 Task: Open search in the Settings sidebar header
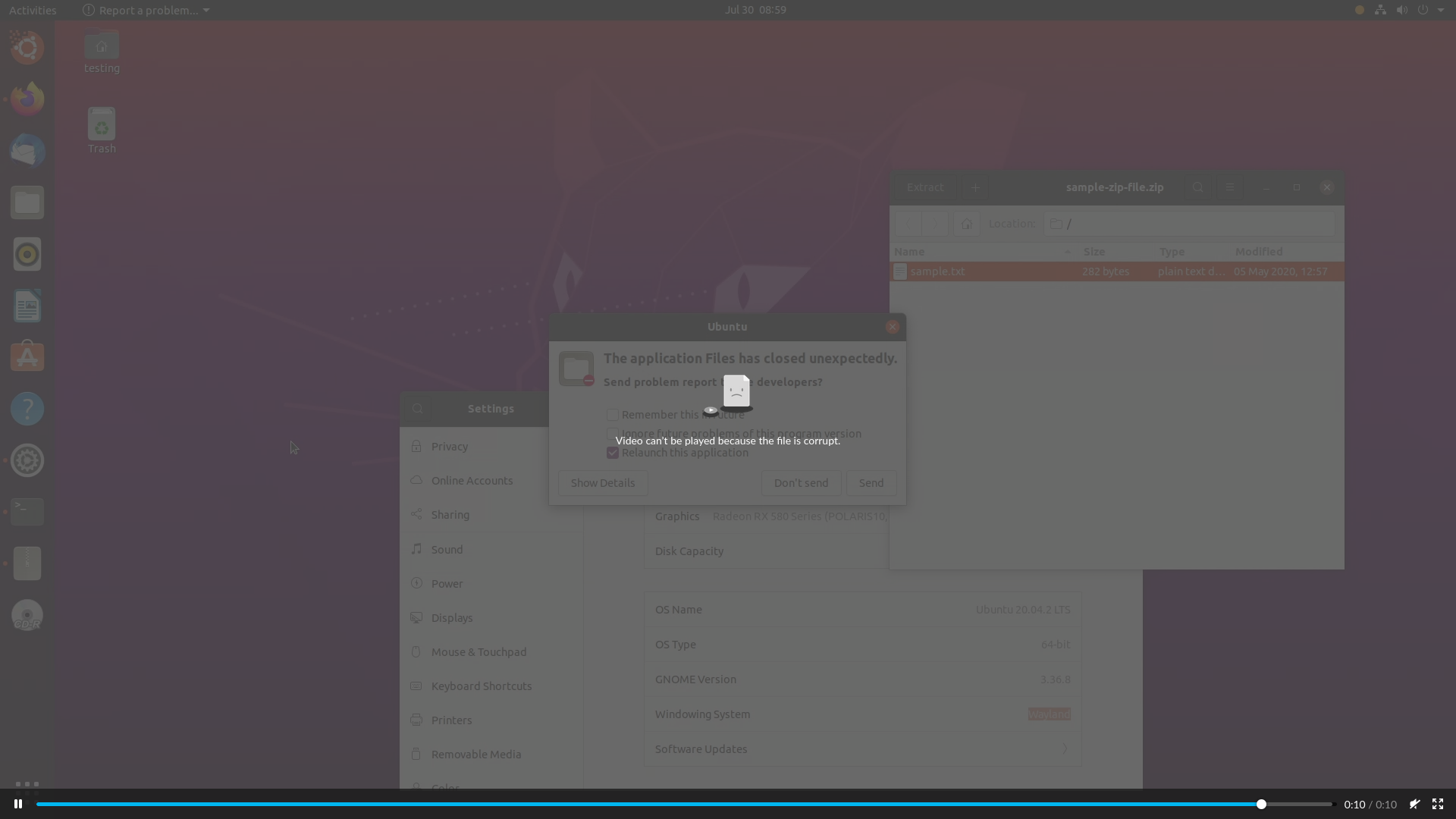coord(418,409)
